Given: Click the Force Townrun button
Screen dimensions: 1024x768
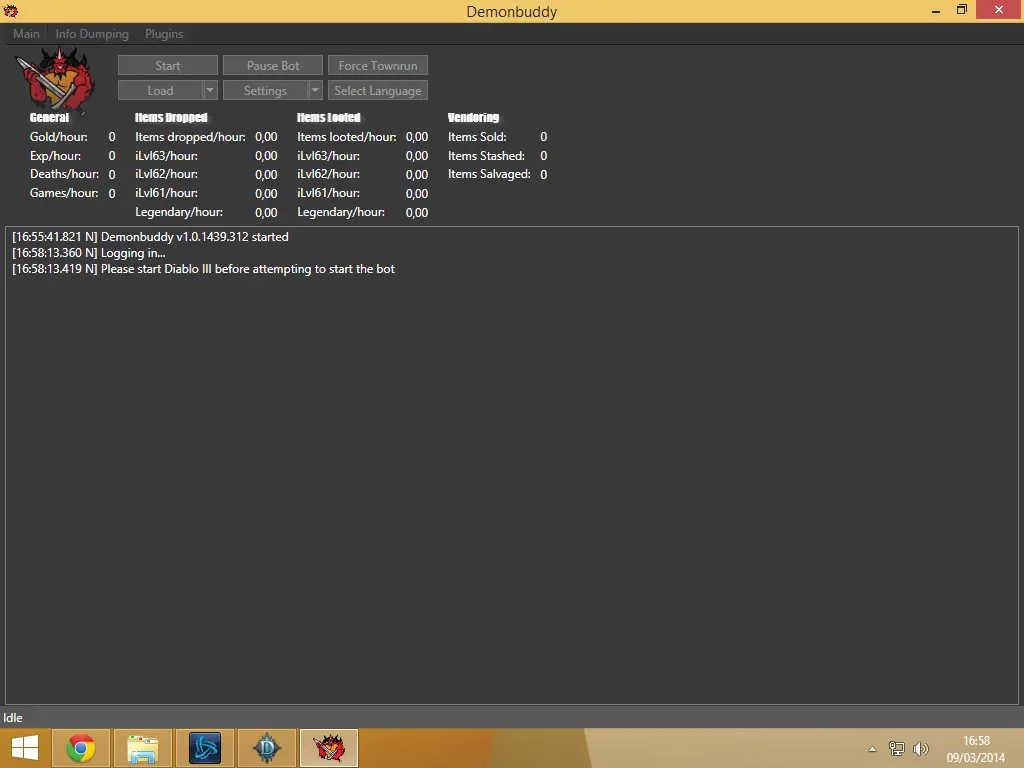Looking at the screenshot, I should point(378,66).
